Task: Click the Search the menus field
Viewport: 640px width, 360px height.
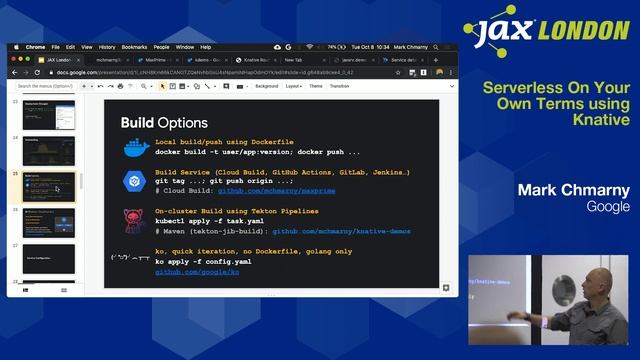Action: click(45, 86)
